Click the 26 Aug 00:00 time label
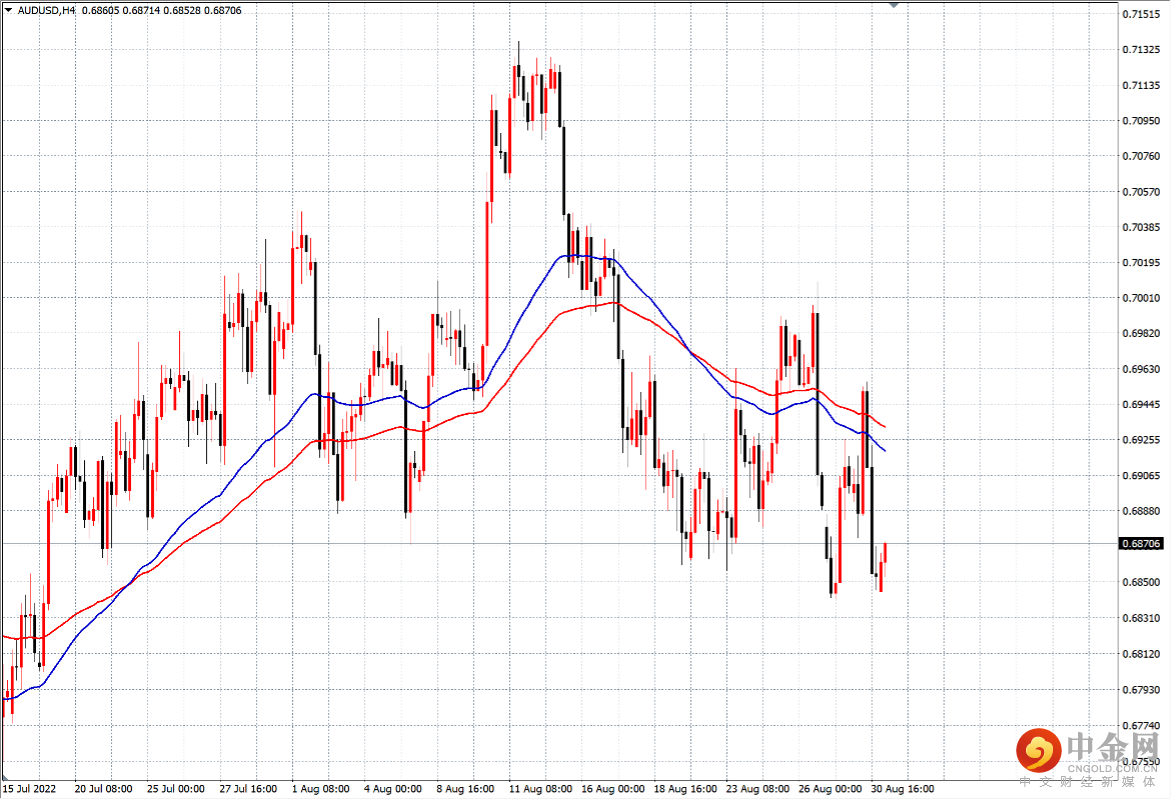Viewport: 1173px width, 800px height. [x=830, y=790]
